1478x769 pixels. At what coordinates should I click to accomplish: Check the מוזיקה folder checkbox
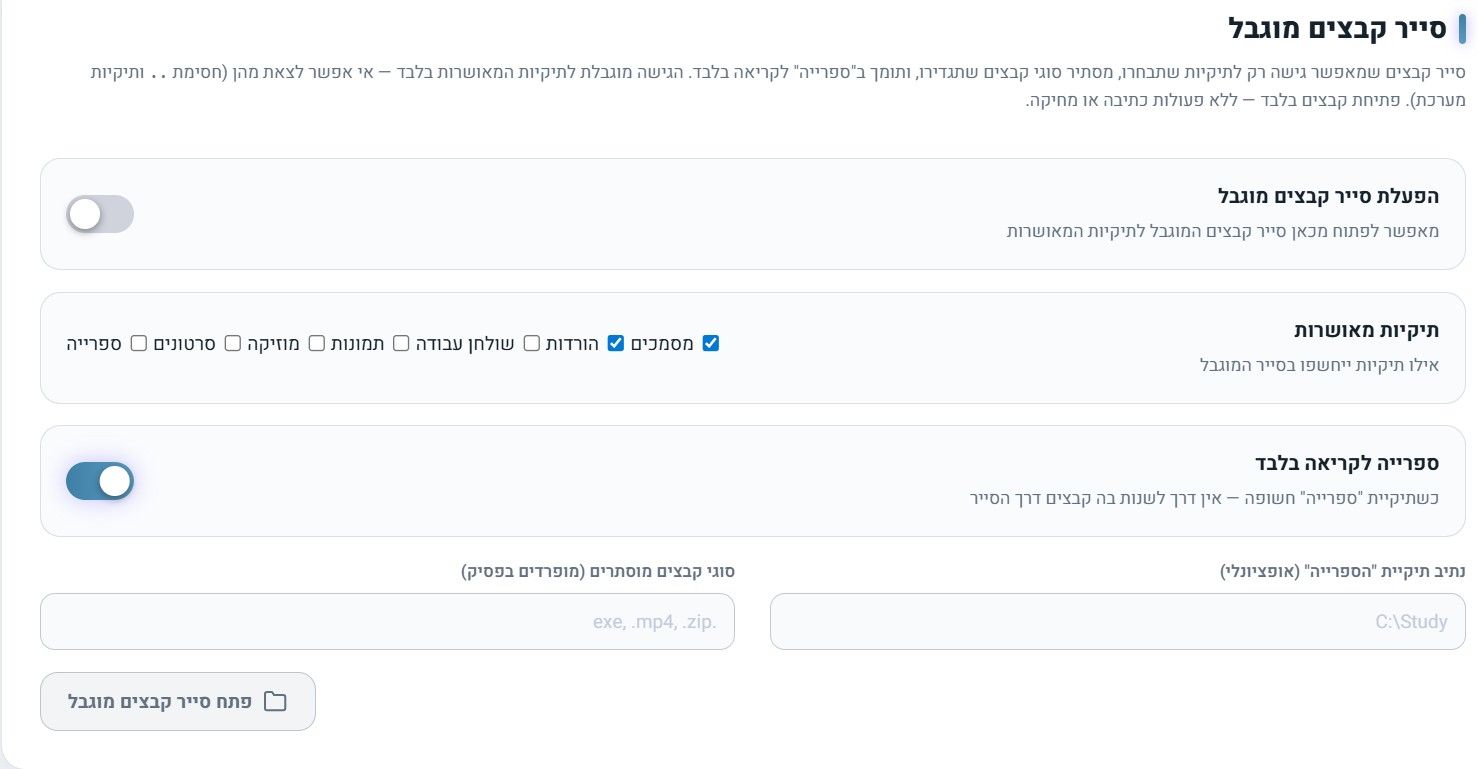tap(317, 343)
